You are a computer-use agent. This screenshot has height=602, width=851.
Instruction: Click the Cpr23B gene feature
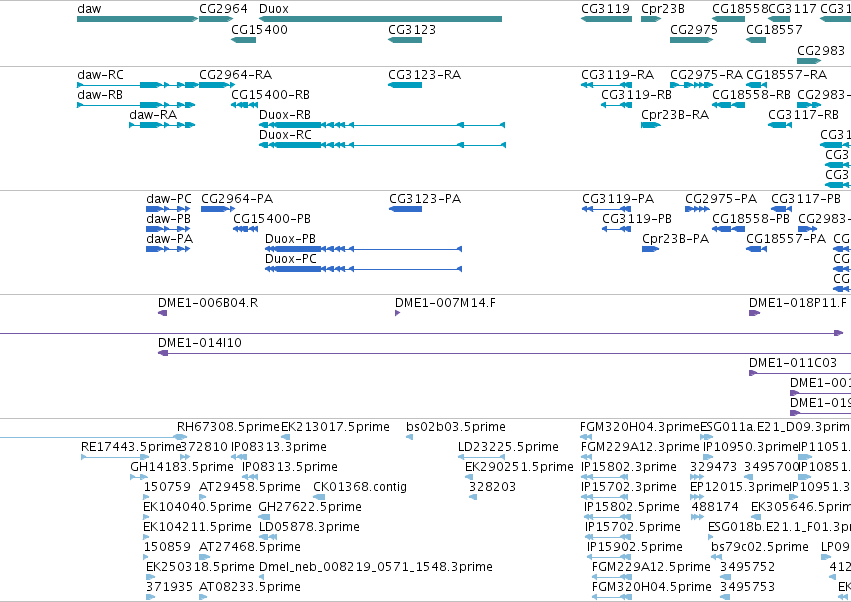(651, 19)
